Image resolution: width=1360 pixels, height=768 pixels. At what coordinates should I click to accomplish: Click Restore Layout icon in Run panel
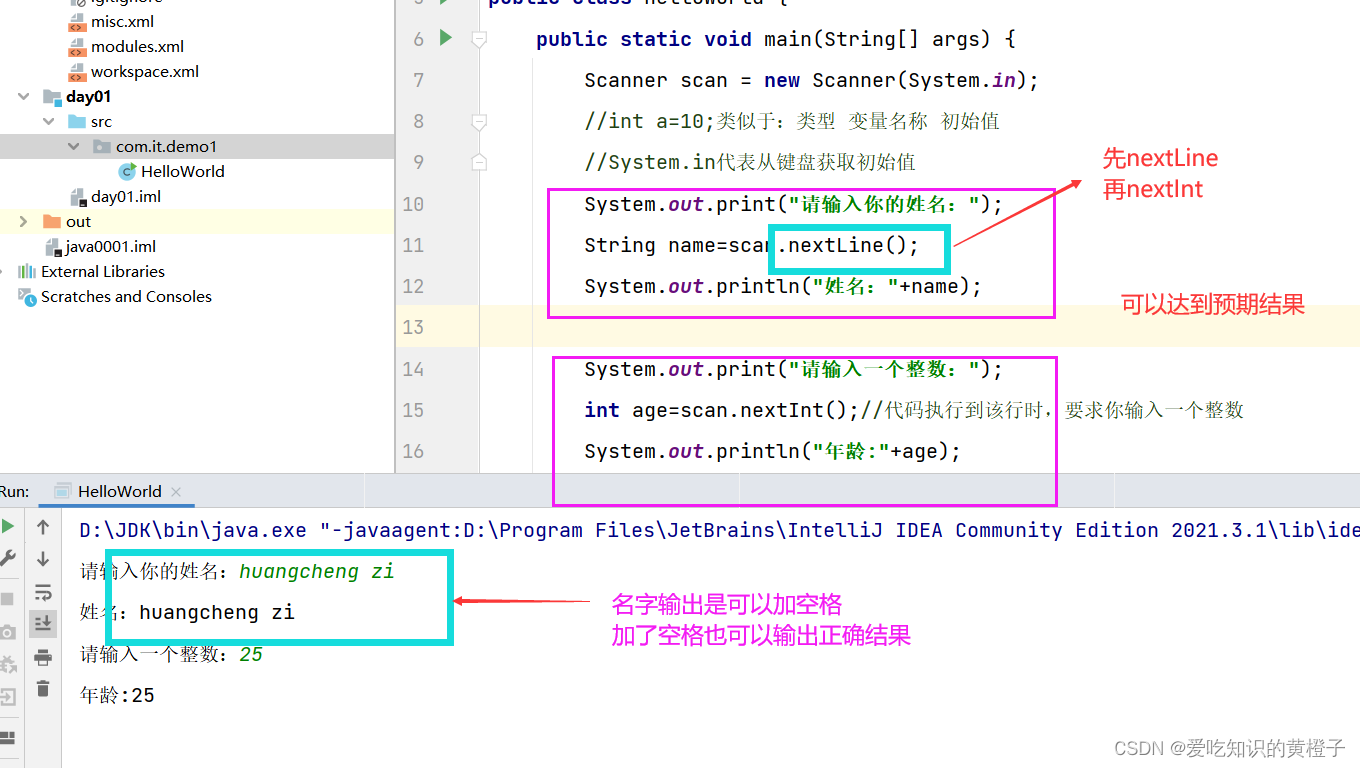[x=8, y=738]
